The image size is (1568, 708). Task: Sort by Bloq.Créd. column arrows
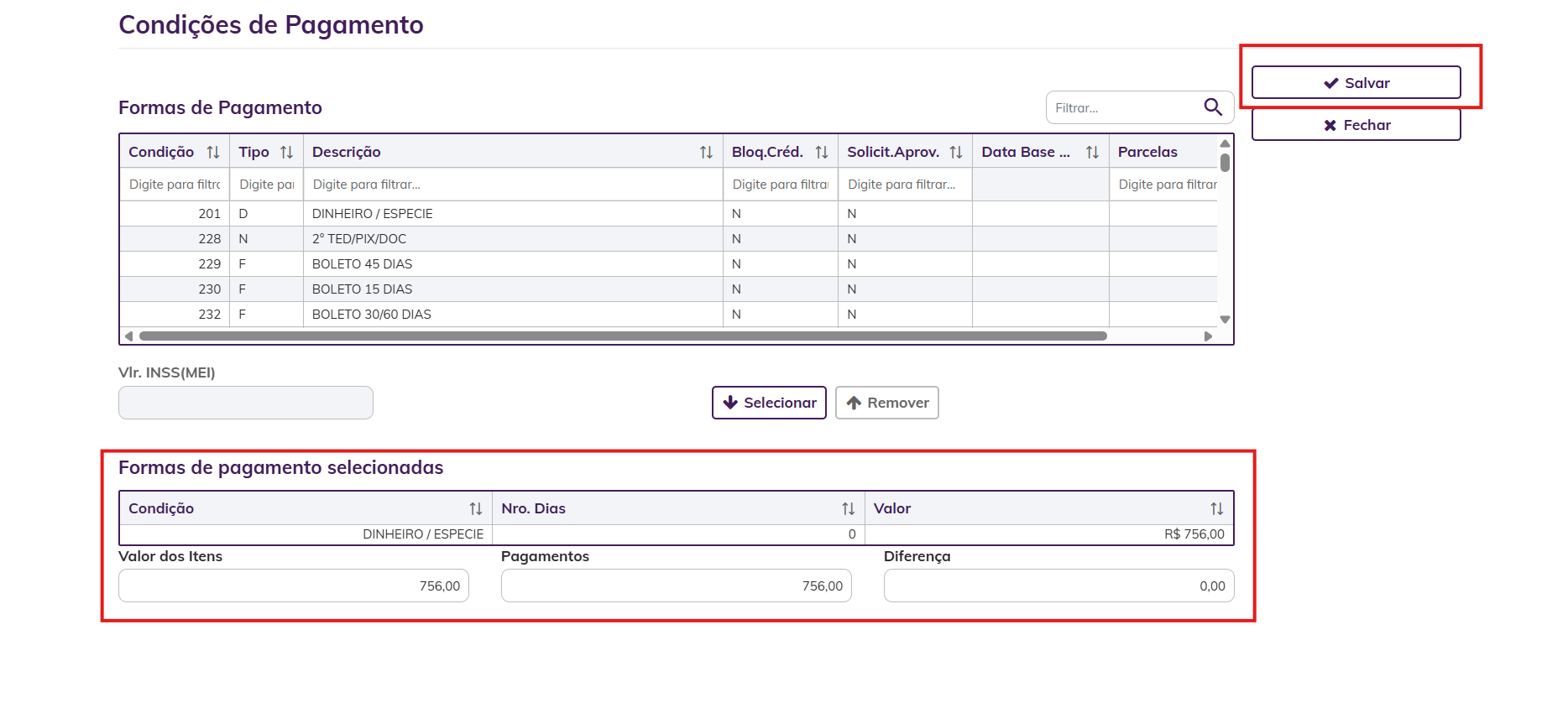point(822,152)
